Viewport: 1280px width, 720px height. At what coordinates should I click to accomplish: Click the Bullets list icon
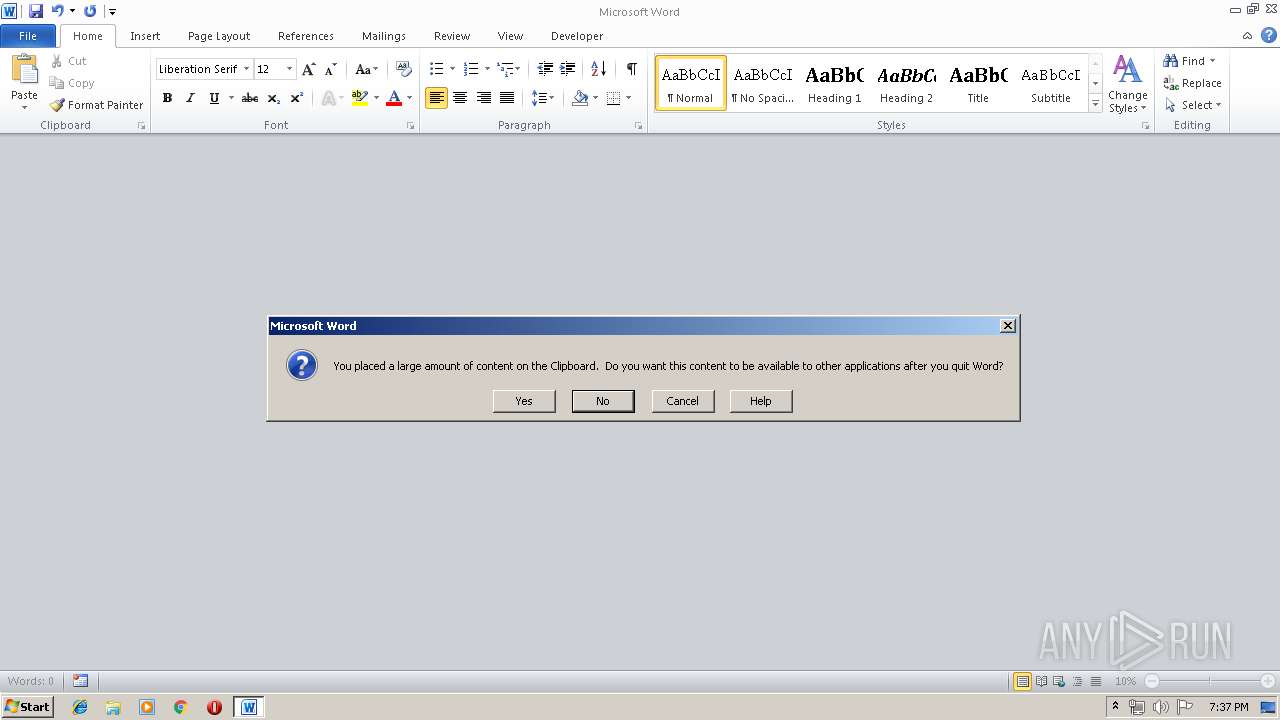436,69
